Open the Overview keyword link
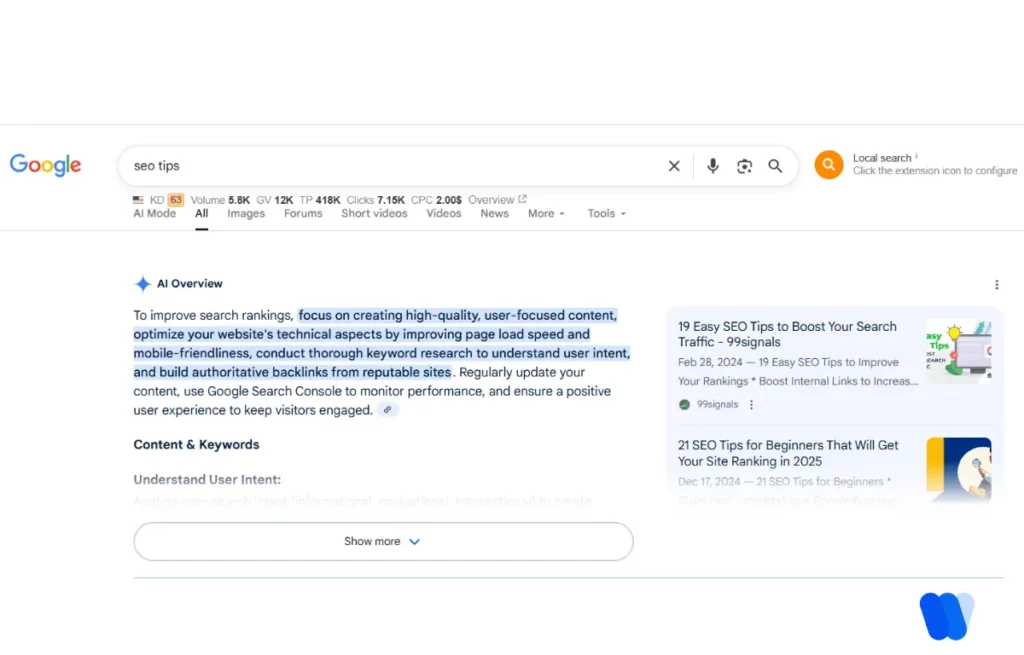The image size is (1024, 655). [491, 200]
